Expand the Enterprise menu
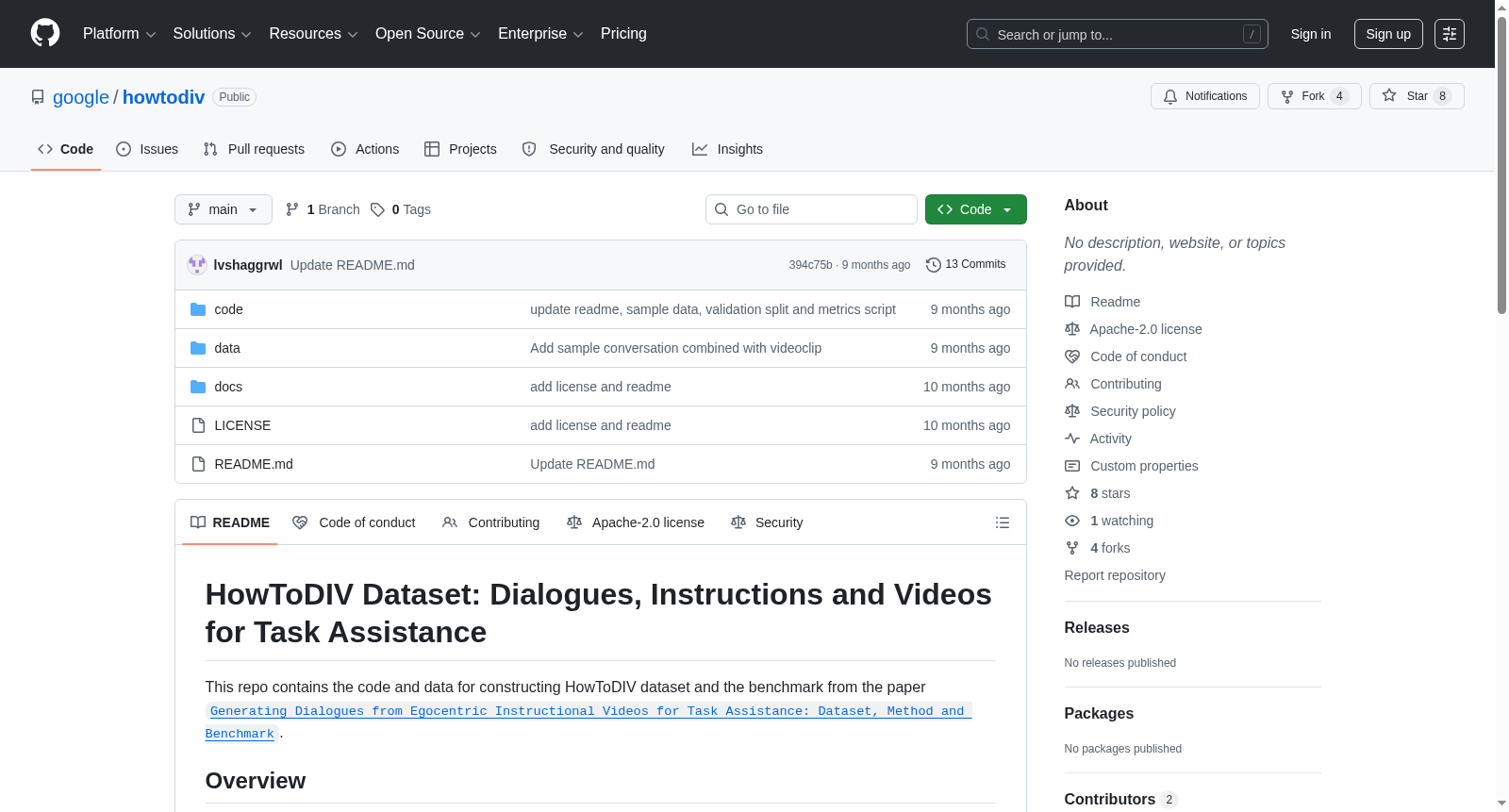The height and width of the screenshot is (812, 1509). [x=540, y=34]
